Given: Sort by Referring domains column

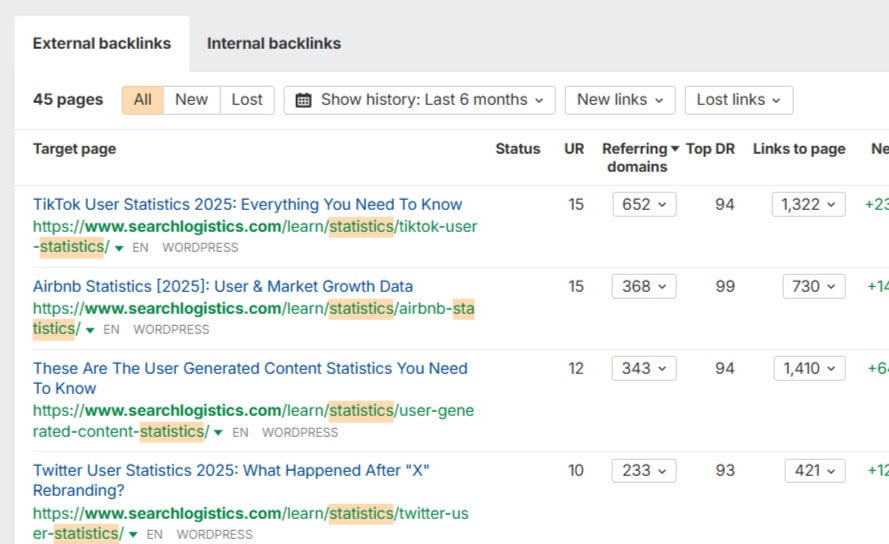Looking at the screenshot, I should 640,158.
